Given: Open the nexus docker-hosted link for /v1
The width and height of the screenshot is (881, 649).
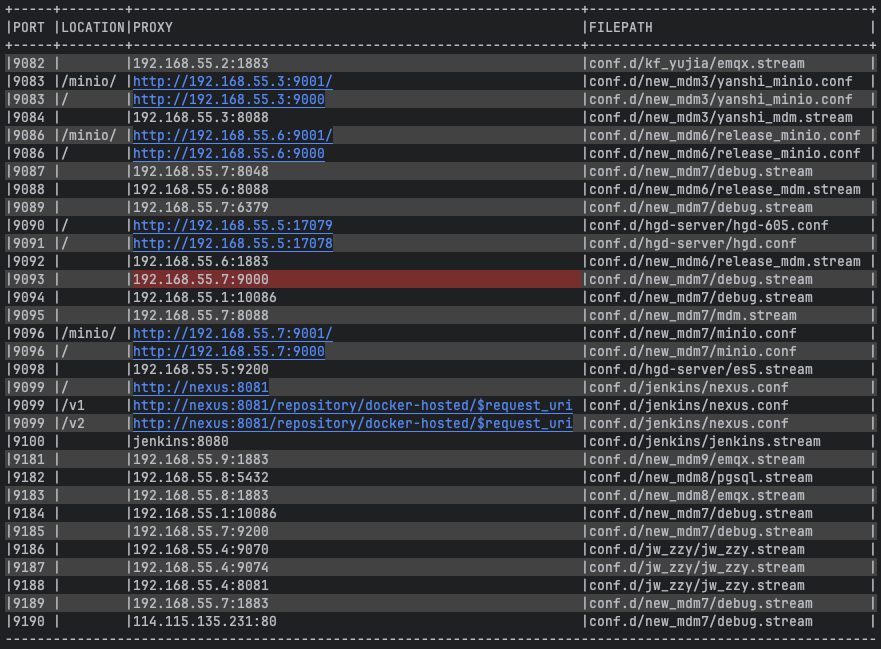Looking at the screenshot, I should click(352, 405).
